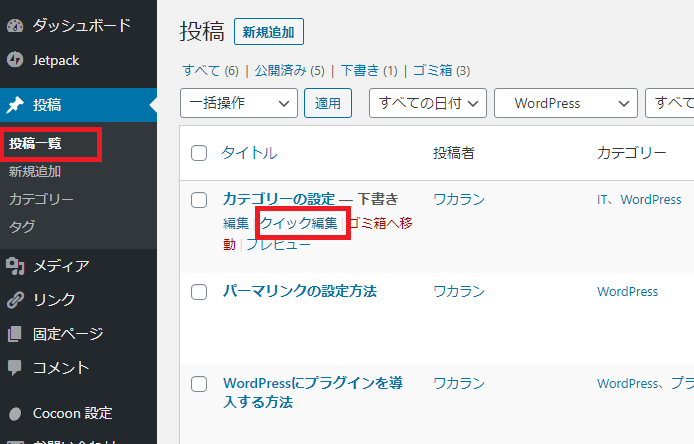Click ゴミ箱へ移動 under カテゴリーの設定
The height and width of the screenshot is (444, 694).
[x=380, y=223]
